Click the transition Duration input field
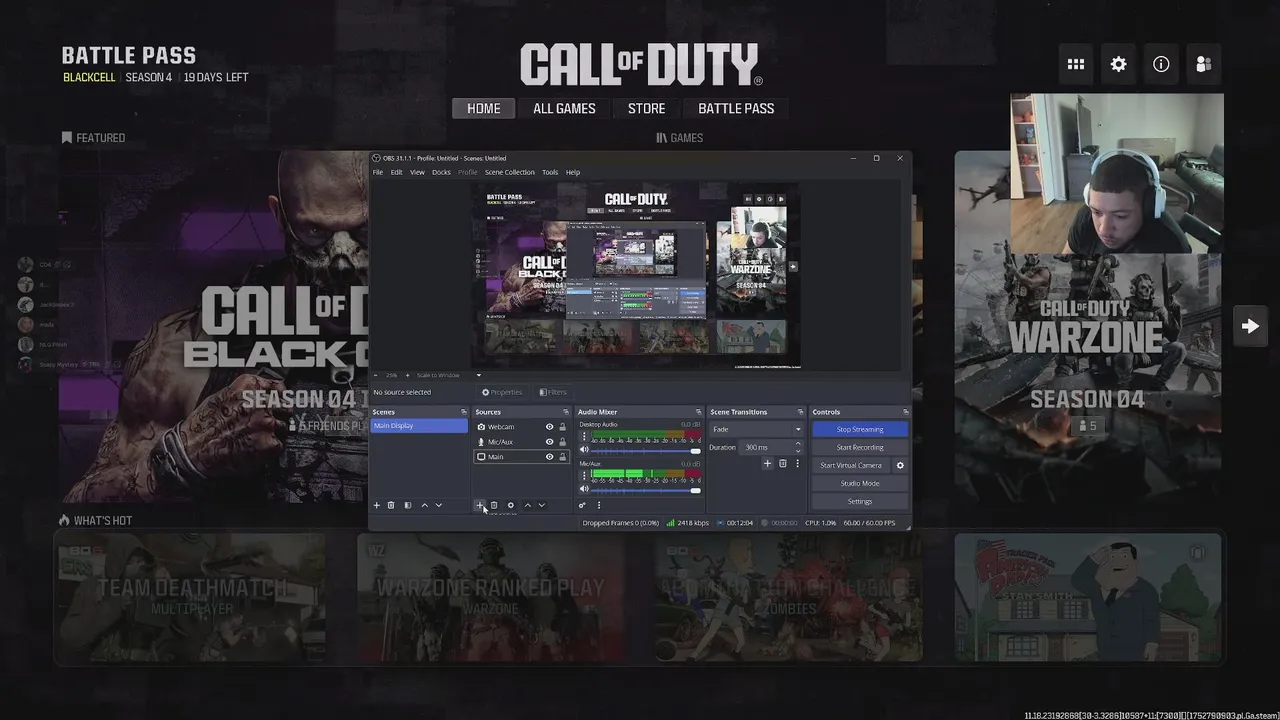Image resolution: width=1280 pixels, height=720 pixels. tap(766, 447)
